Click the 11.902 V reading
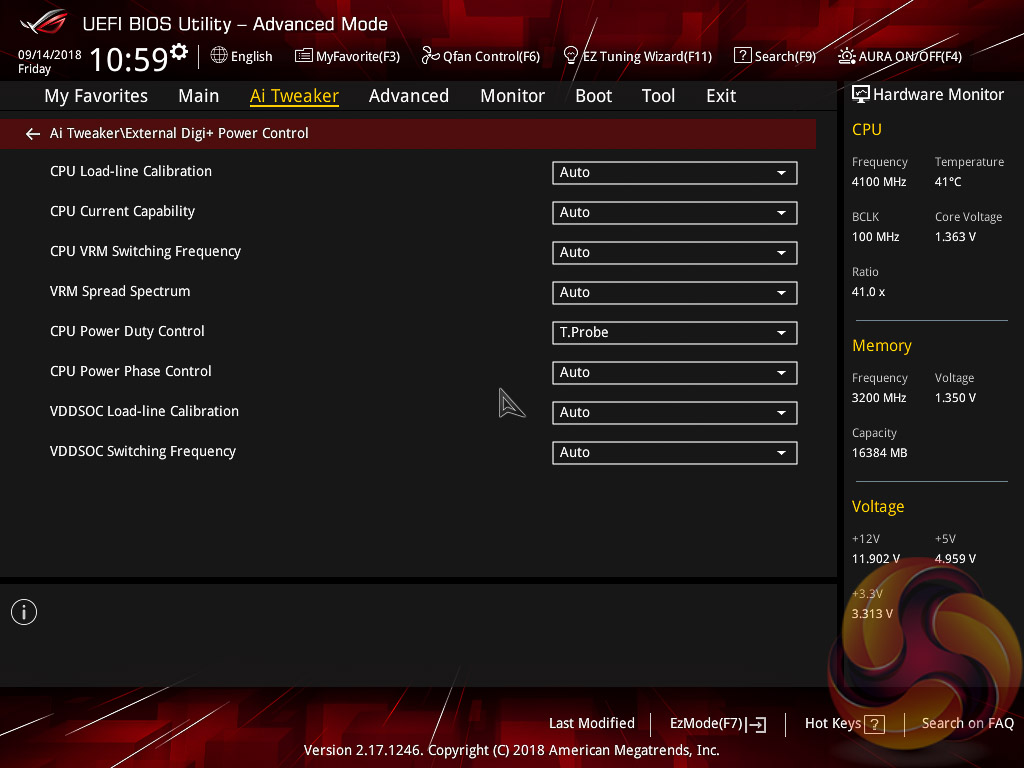 [875, 559]
